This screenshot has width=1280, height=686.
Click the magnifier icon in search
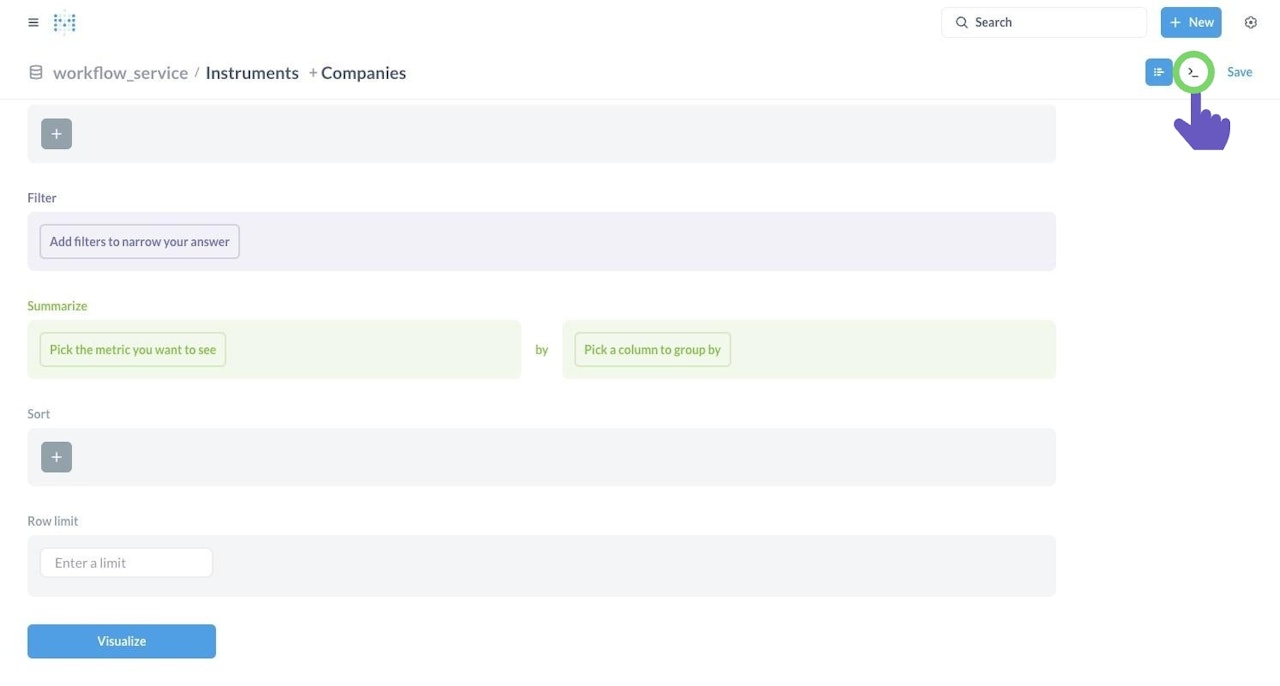coord(962,22)
